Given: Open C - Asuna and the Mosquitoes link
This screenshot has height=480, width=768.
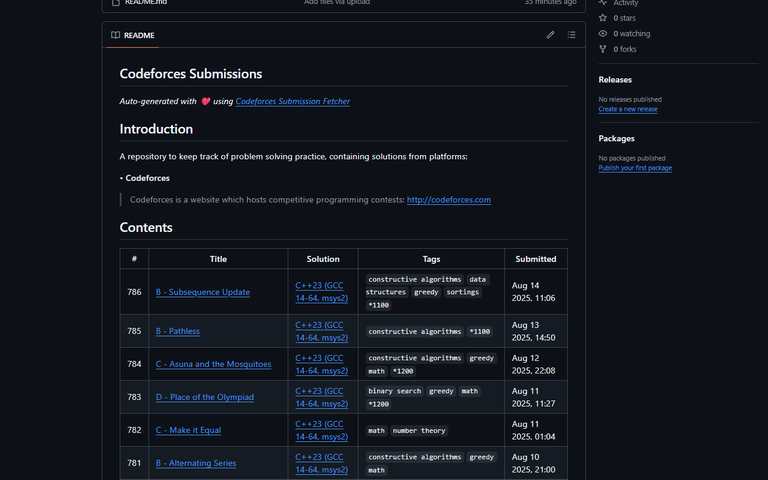Looking at the screenshot, I should click(x=214, y=364).
